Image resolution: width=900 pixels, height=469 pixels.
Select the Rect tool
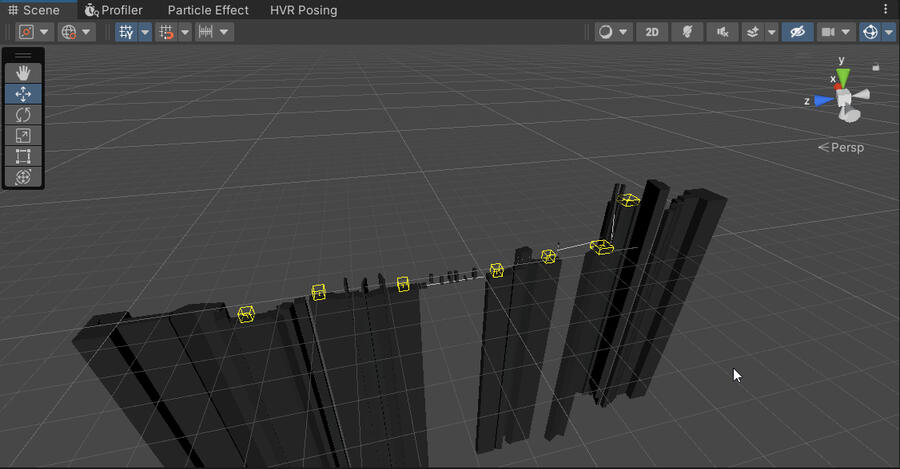pyautogui.click(x=23, y=157)
